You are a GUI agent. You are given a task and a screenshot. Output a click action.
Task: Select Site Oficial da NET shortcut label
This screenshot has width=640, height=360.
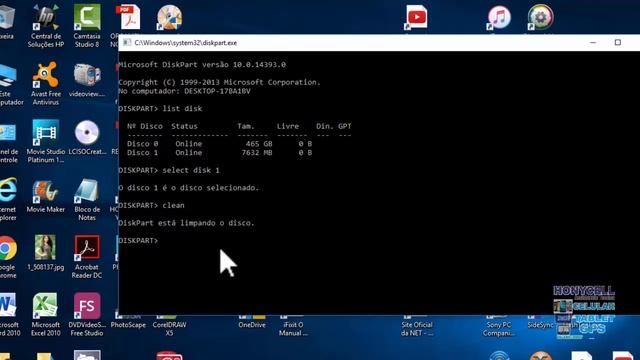click(x=416, y=329)
